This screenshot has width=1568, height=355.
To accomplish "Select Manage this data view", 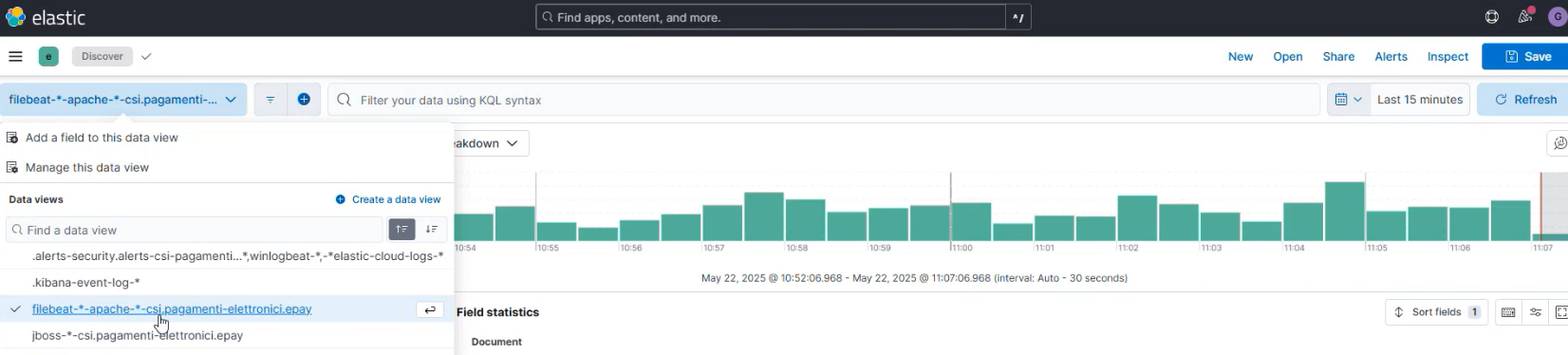I will point(87,168).
